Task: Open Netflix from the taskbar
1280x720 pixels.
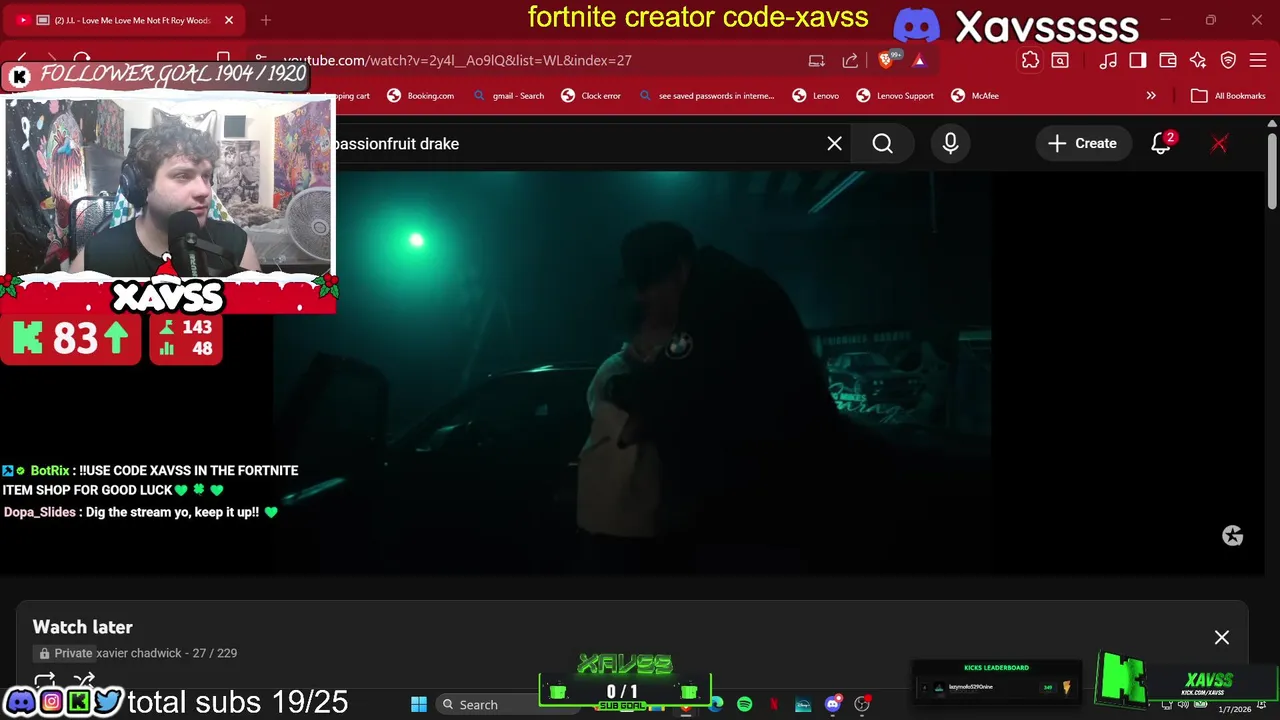Action: [773, 704]
